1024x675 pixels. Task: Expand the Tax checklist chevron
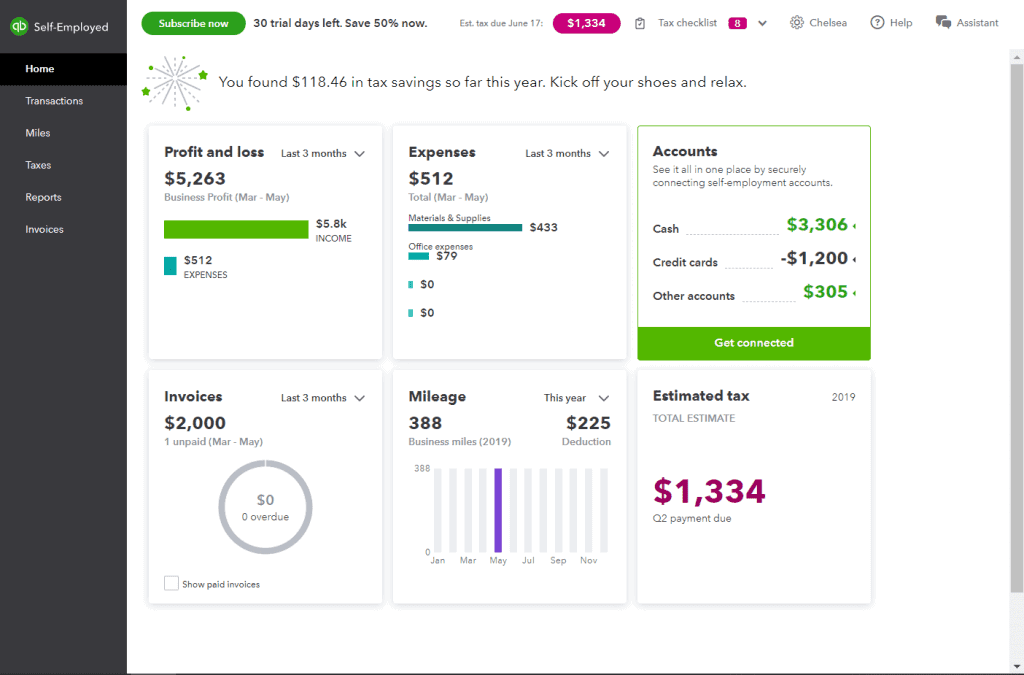[x=762, y=22]
